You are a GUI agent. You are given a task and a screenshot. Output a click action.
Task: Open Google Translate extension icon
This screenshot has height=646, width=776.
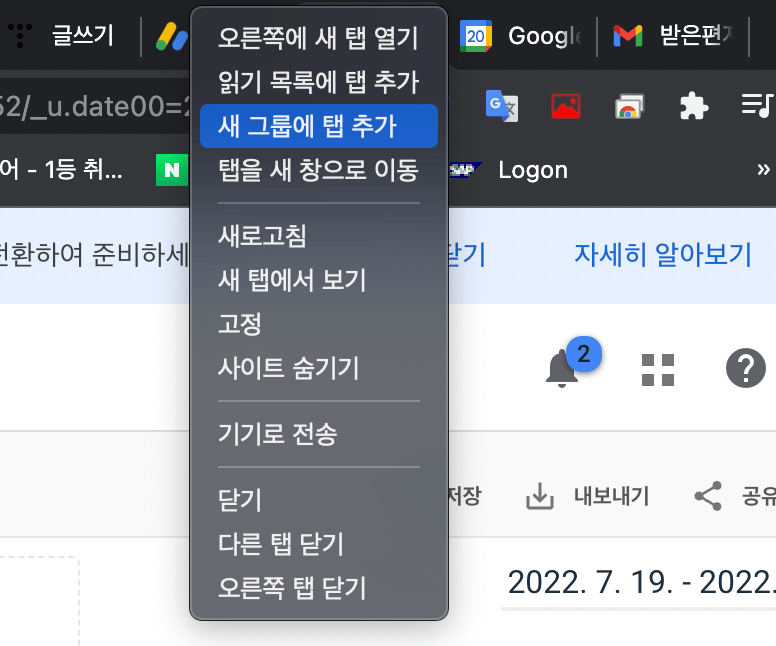click(x=501, y=106)
